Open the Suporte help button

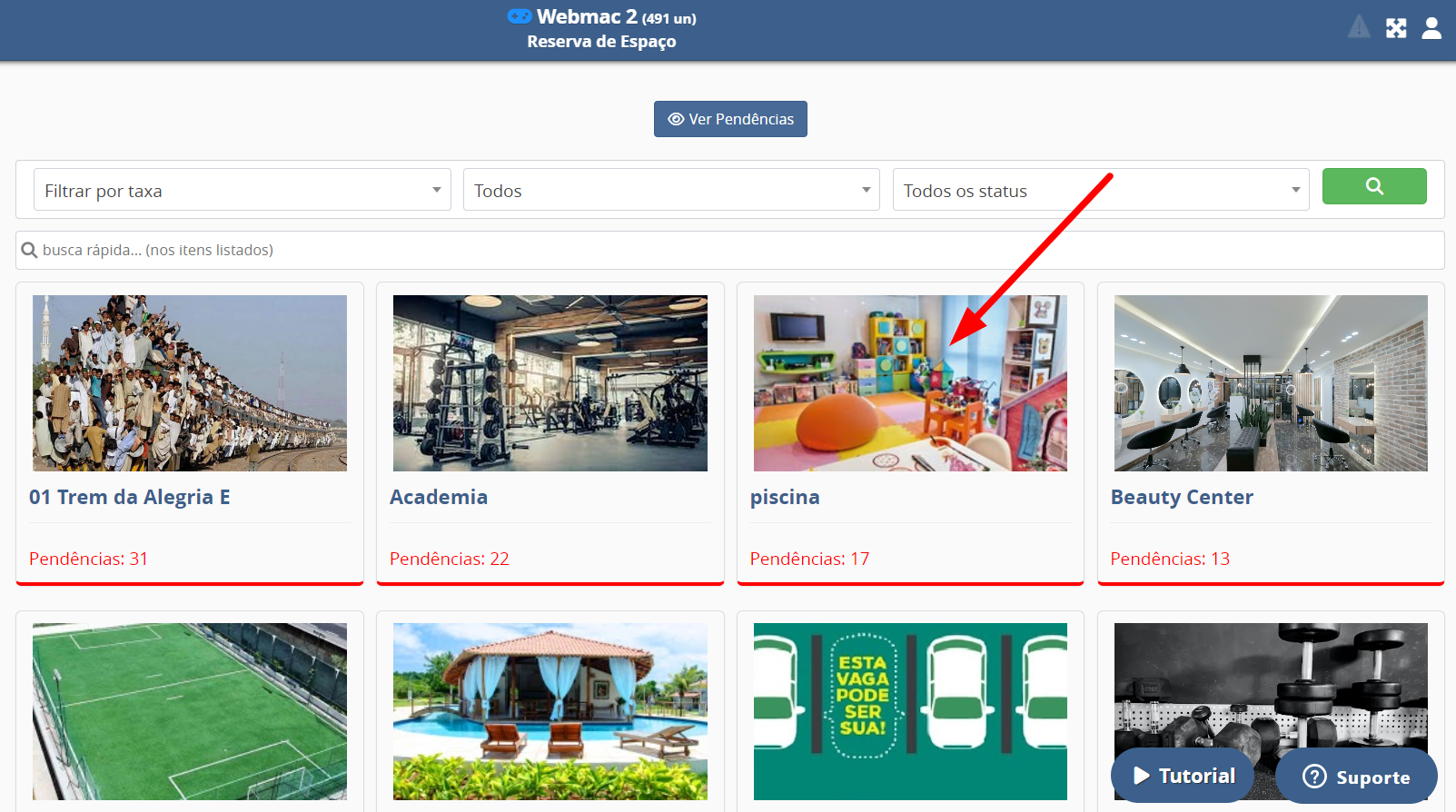point(1356,777)
